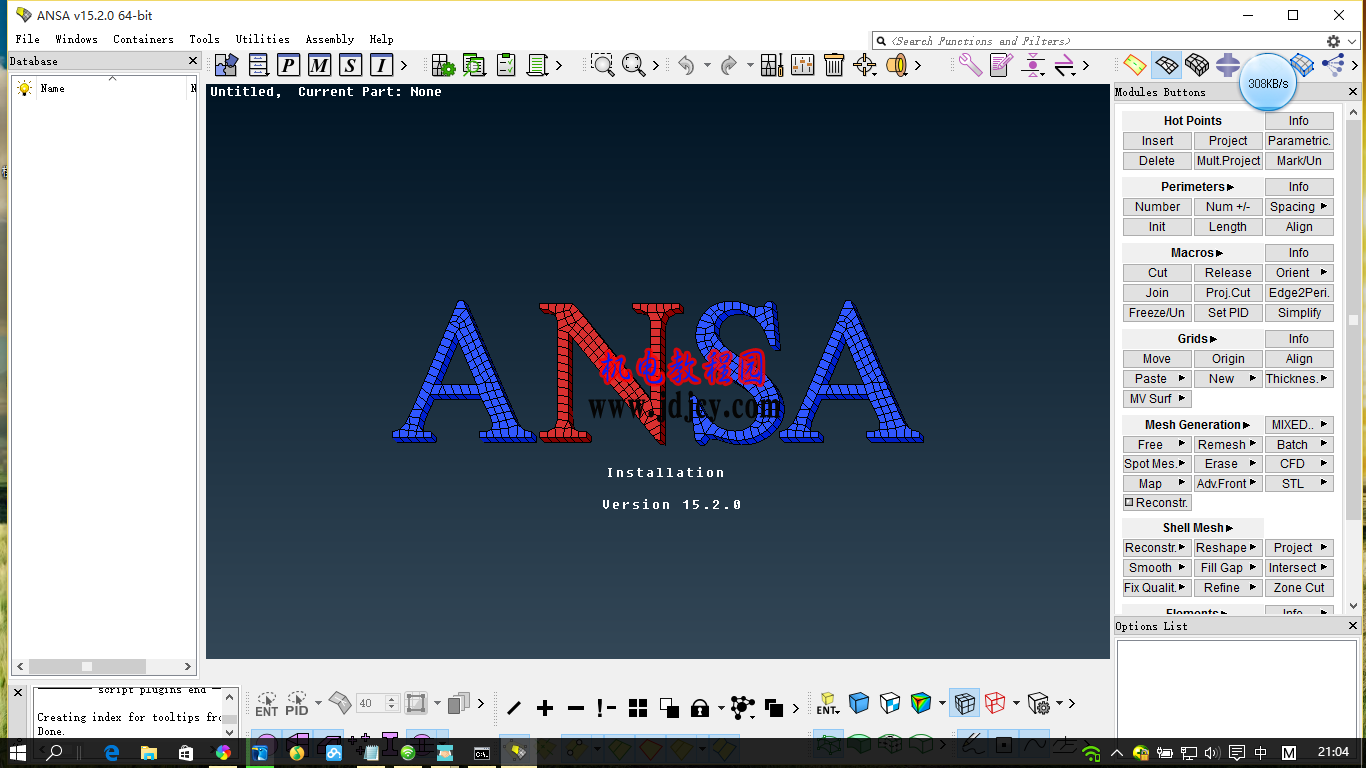Image resolution: width=1366 pixels, height=768 pixels.
Task: Click the cube with gear icon
Action: (x=1039, y=704)
